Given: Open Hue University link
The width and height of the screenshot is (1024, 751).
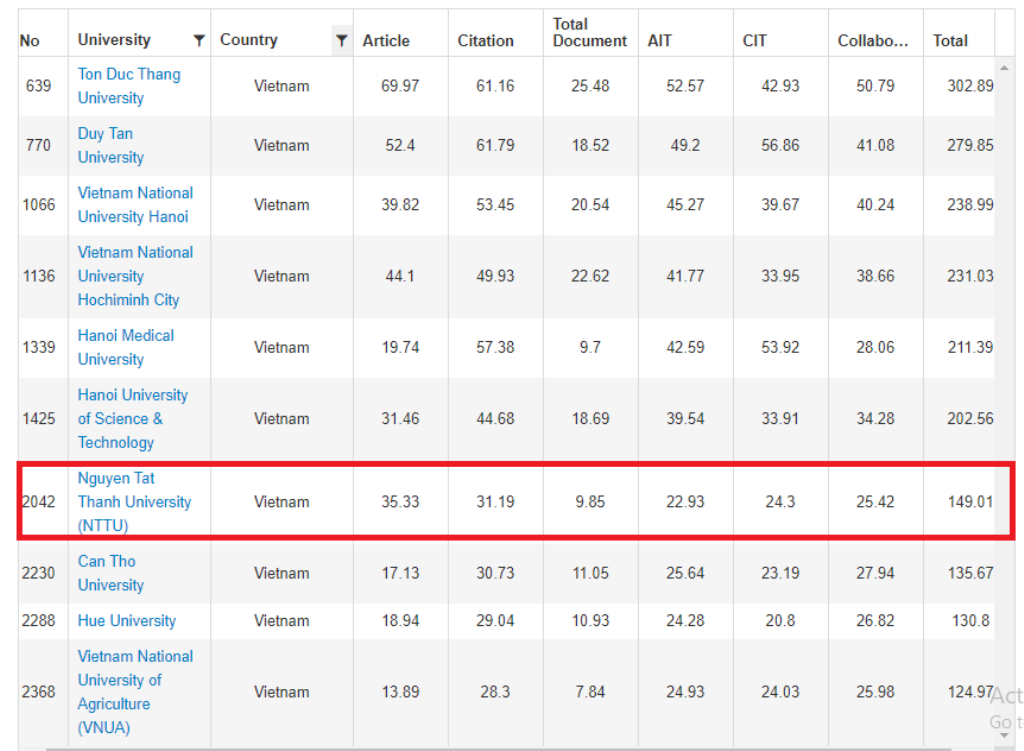Looking at the screenshot, I should (127, 620).
